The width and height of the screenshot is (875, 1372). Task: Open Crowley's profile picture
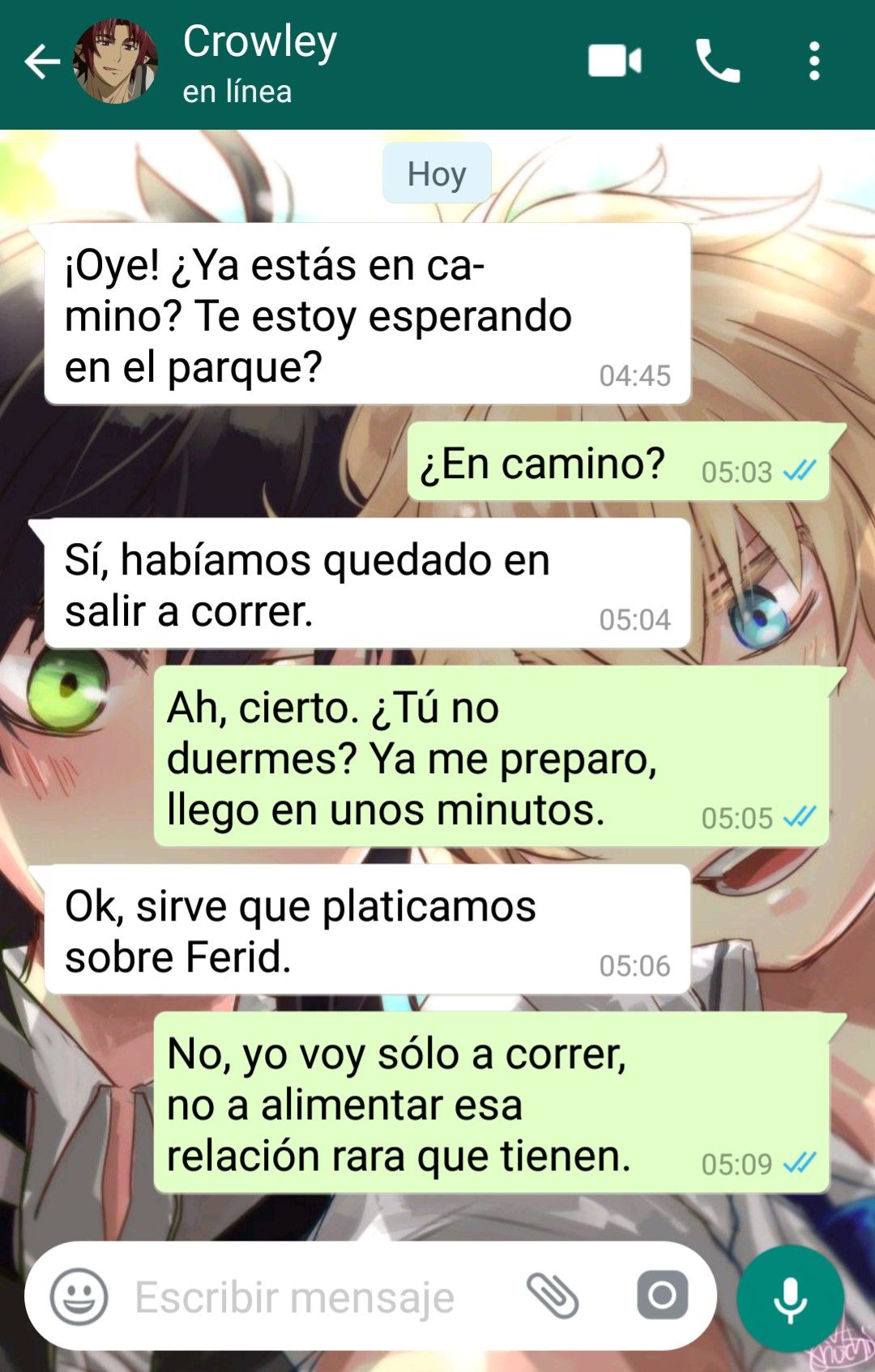pyautogui.click(x=115, y=62)
